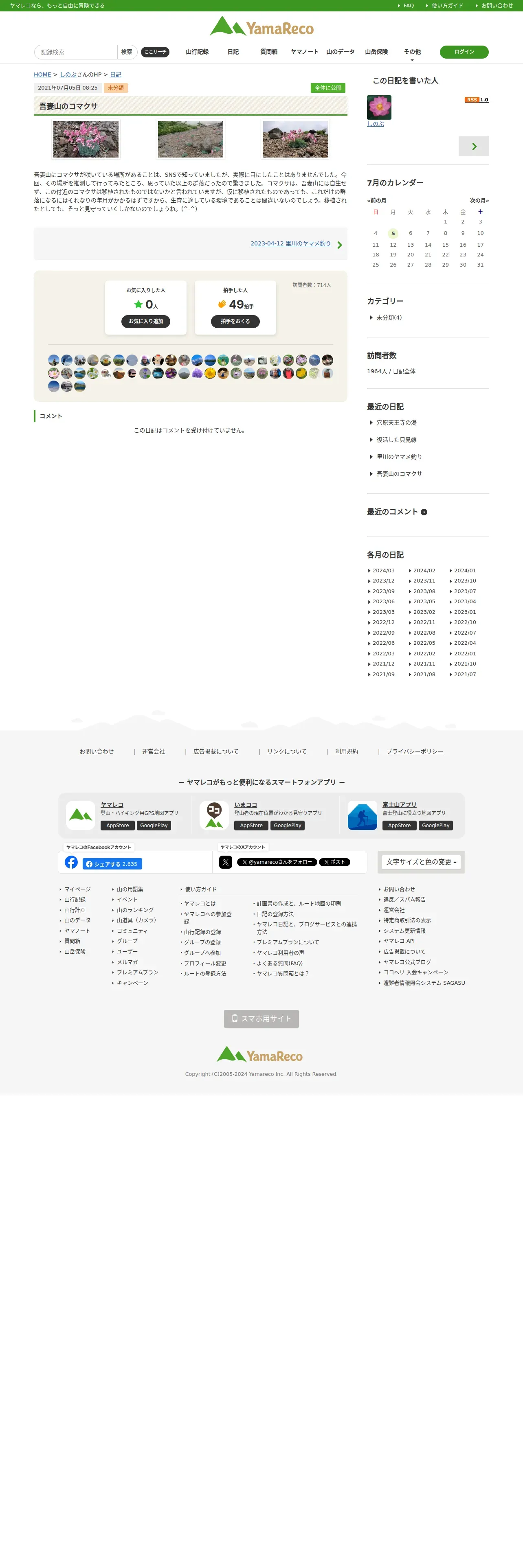Viewport: 523px width, 1568px height.
Task: Open the 山の用語集 footer link
Action: 130,889
